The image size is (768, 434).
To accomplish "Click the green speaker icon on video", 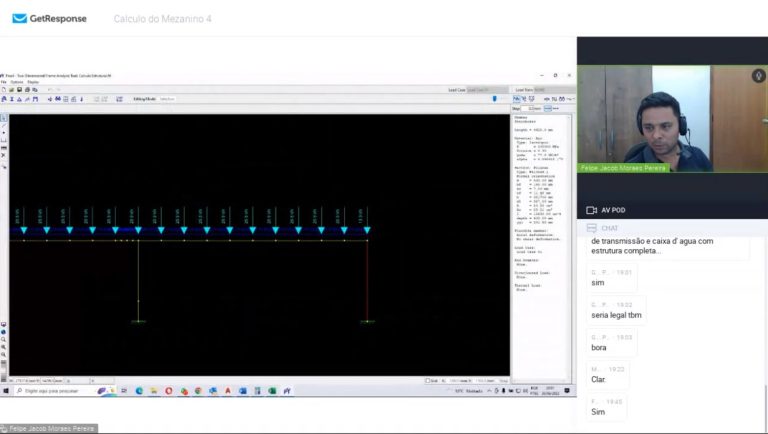I will click(x=757, y=75).
